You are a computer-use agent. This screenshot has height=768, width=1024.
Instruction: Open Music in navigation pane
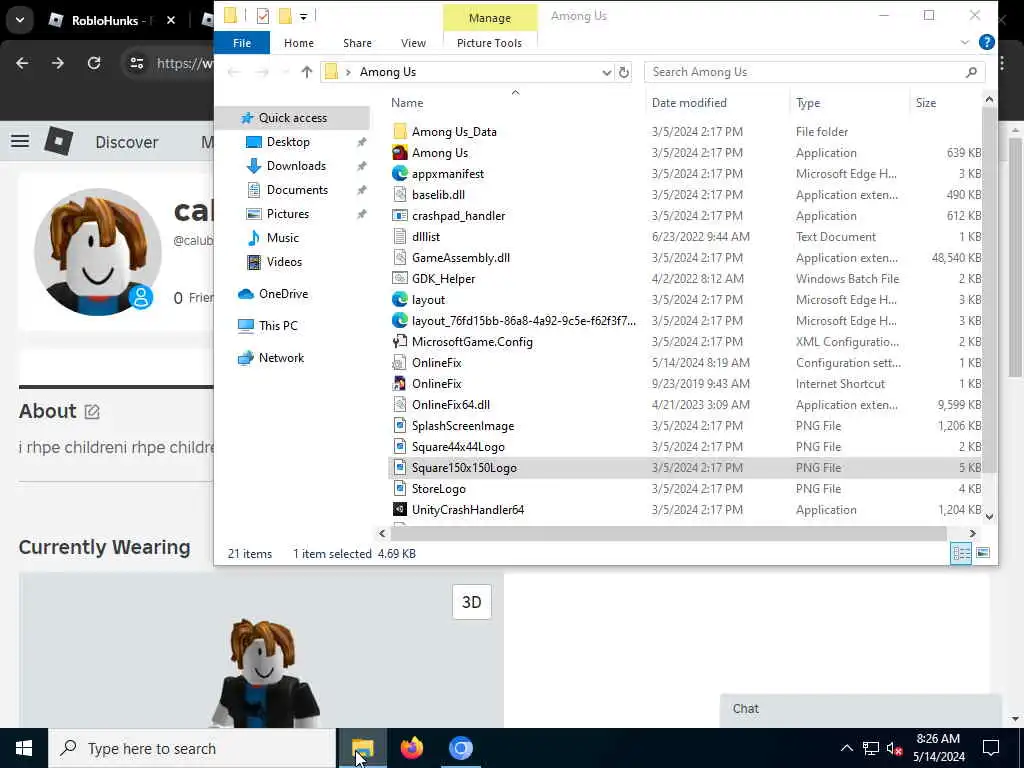point(282,238)
